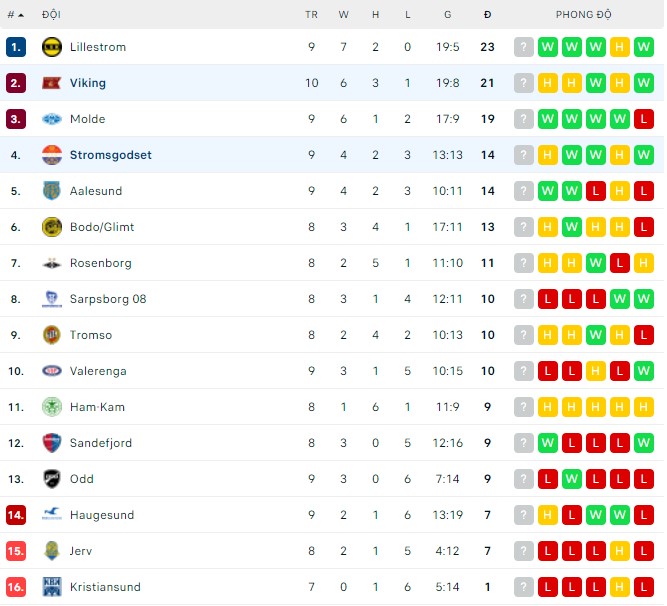Click the Viking team crest
This screenshot has width=667, height=606.
click(52, 83)
